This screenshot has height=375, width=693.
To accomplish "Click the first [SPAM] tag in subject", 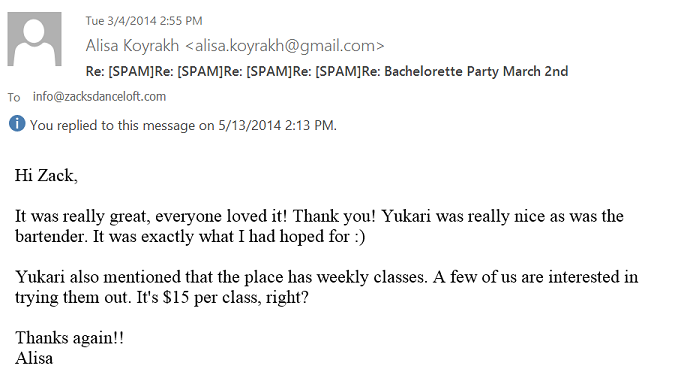I will (131, 71).
